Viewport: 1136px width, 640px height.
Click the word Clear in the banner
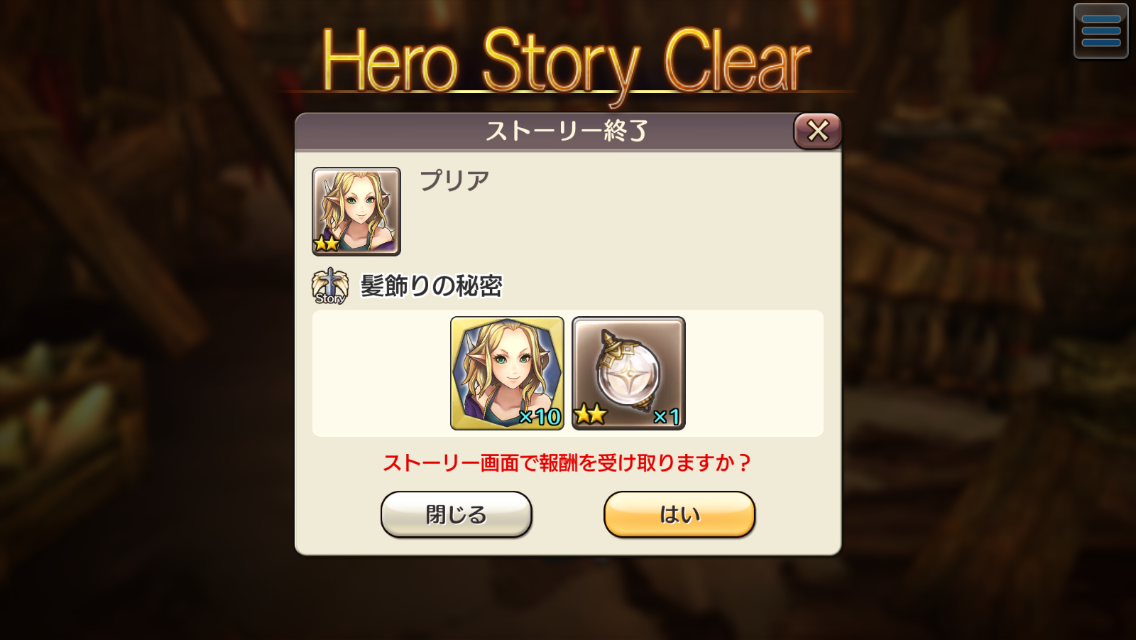[737, 62]
